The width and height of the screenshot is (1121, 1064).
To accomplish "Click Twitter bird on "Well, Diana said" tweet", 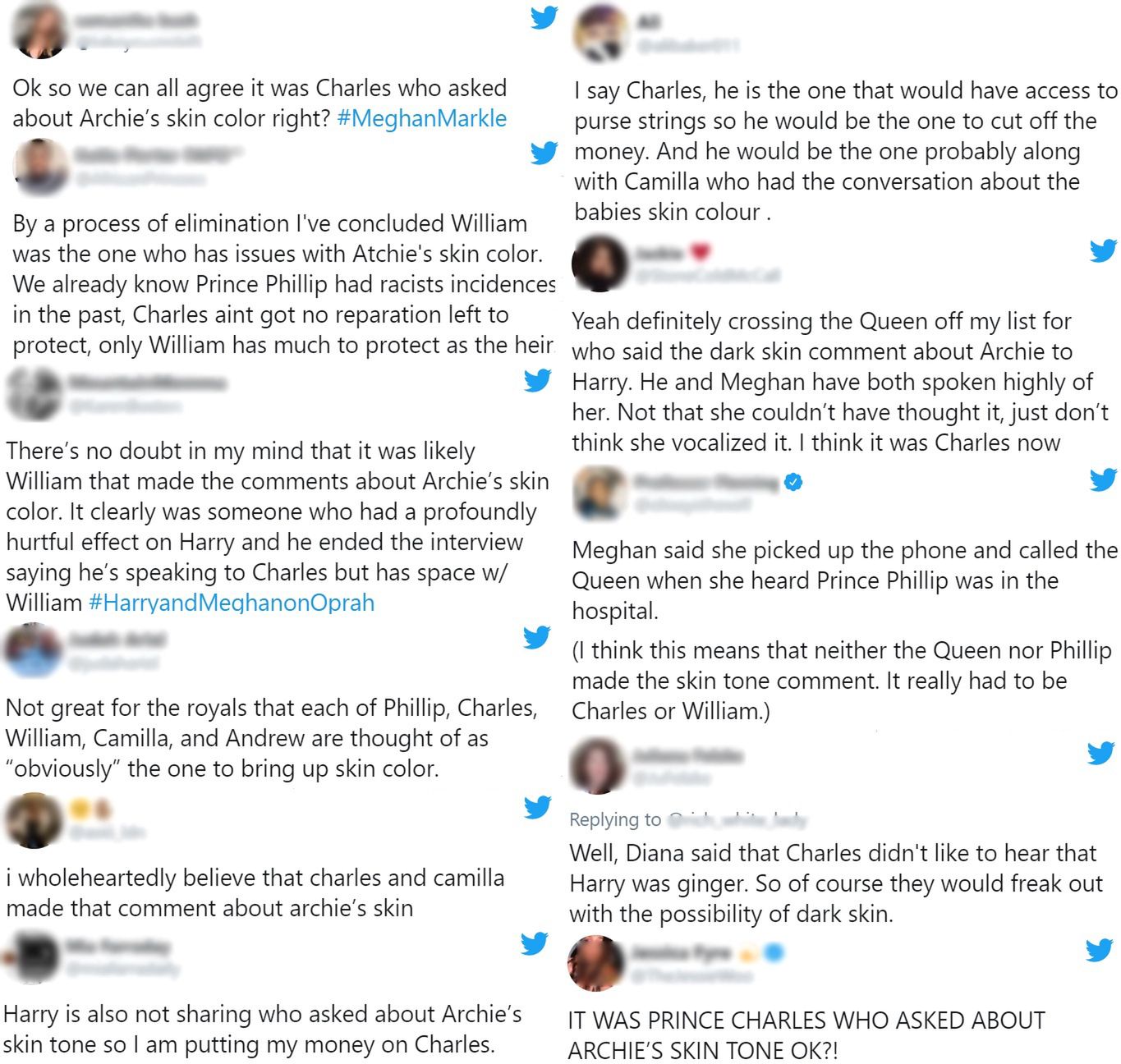I will (1100, 753).
